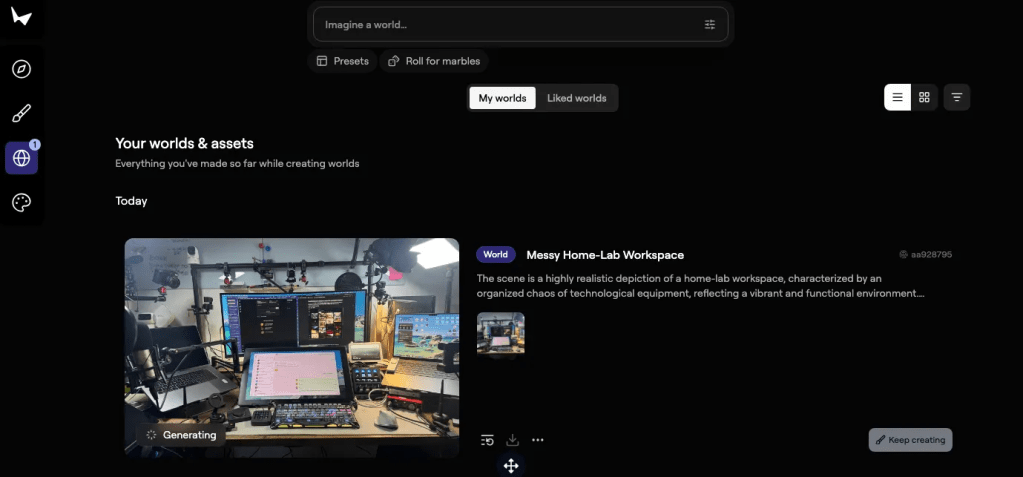
Task: Switch to the Liked worlds tab
Action: point(576,98)
